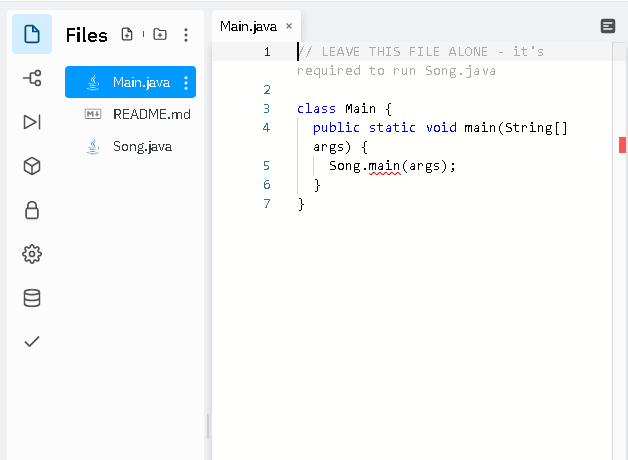Image resolution: width=628 pixels, height=460 pixels.
Task: Click line number 7 in gutter
Action: click(267, 203)
